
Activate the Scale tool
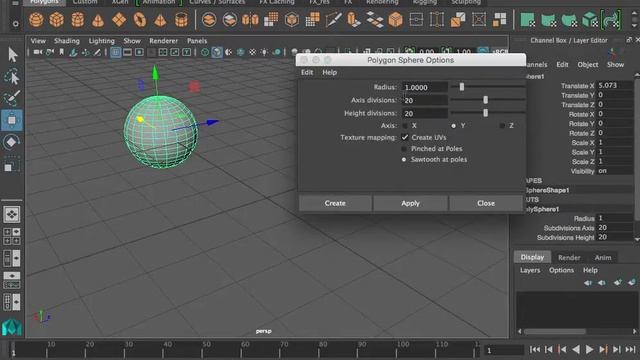tap(11, 164)
